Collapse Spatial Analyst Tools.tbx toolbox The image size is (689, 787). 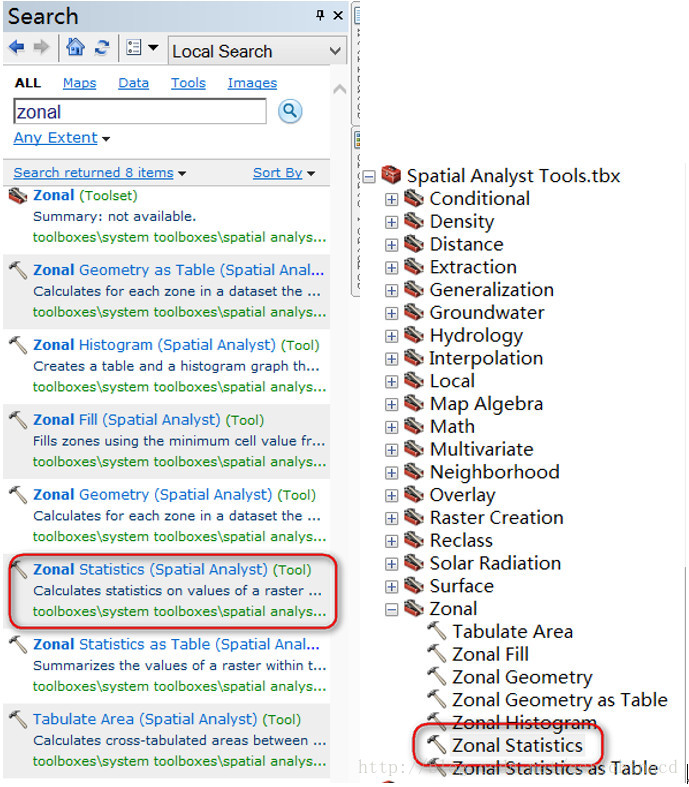369,176
